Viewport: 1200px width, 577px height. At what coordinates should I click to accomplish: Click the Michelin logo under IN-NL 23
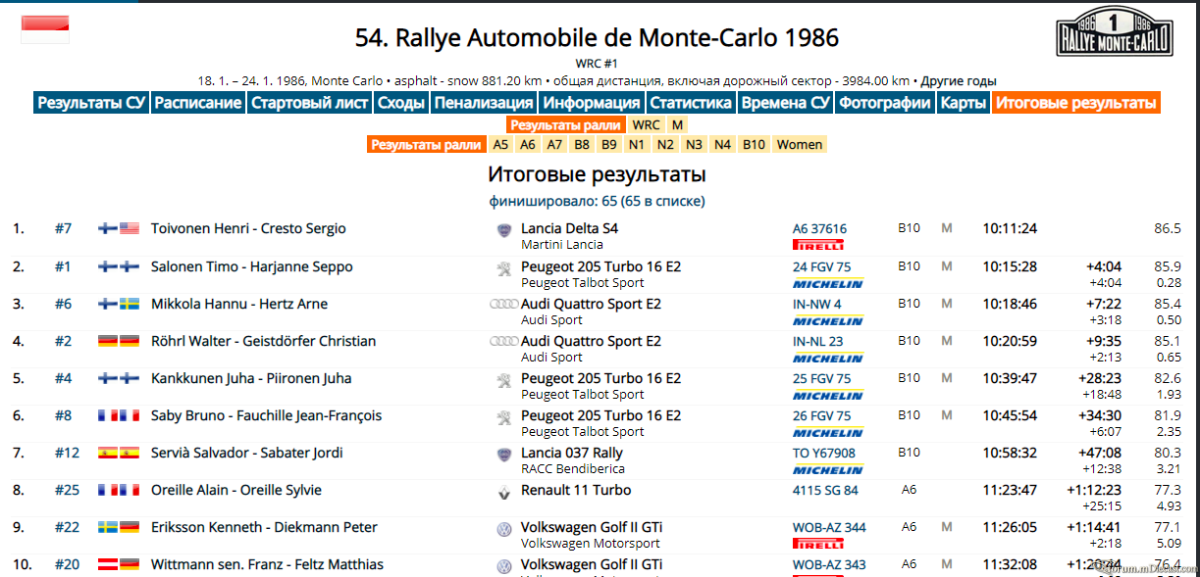point(828,358)
